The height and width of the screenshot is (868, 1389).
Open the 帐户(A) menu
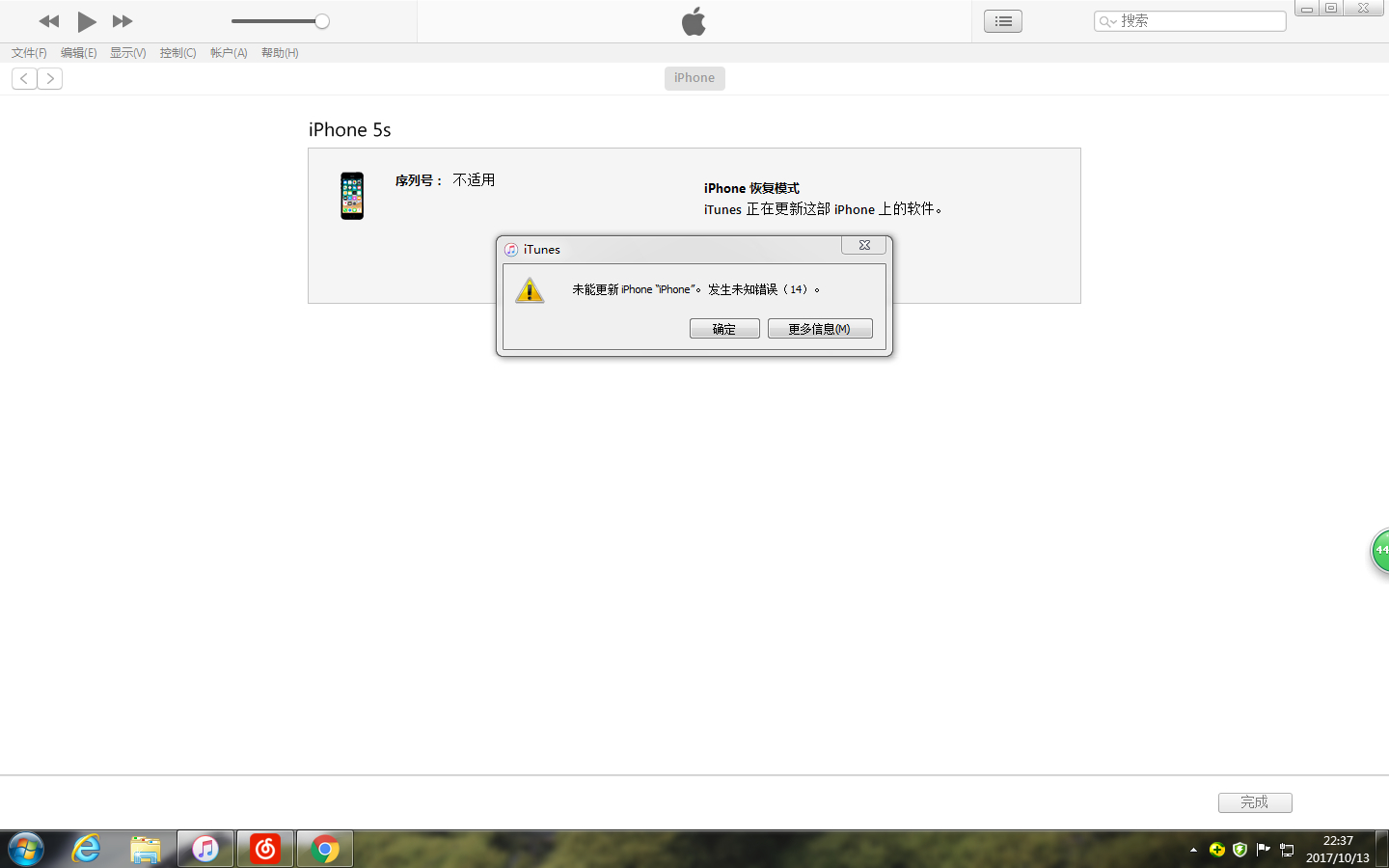coord(229,53)
